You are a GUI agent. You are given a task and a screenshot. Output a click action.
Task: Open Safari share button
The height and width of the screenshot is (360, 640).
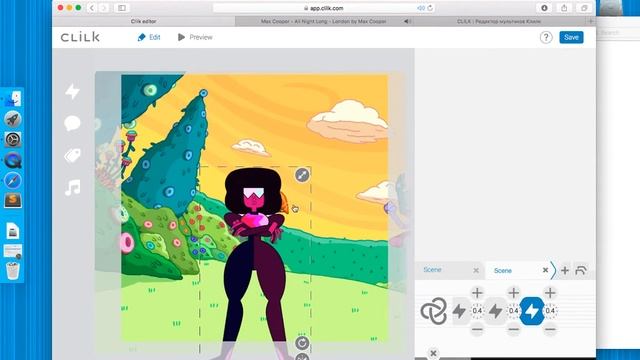coord(564,8)
